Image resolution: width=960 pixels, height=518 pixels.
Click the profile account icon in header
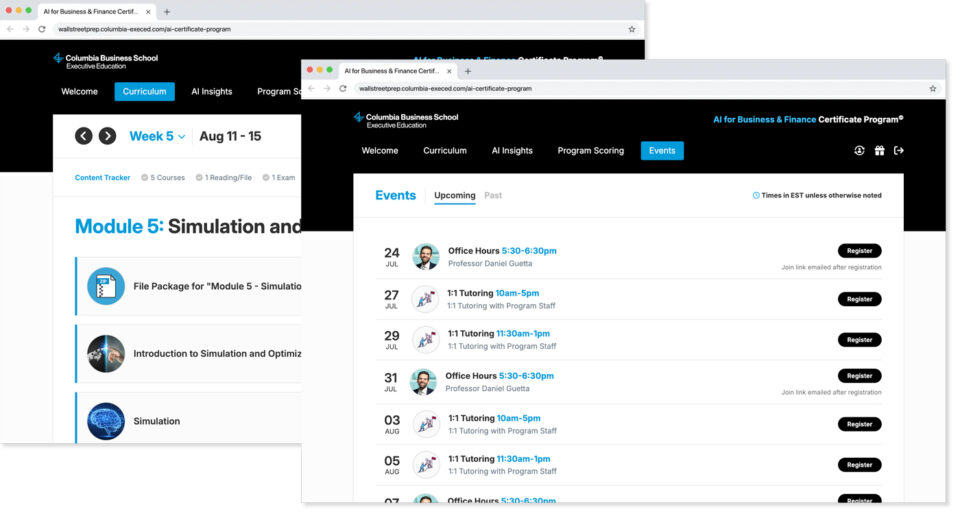click(859, 151)
